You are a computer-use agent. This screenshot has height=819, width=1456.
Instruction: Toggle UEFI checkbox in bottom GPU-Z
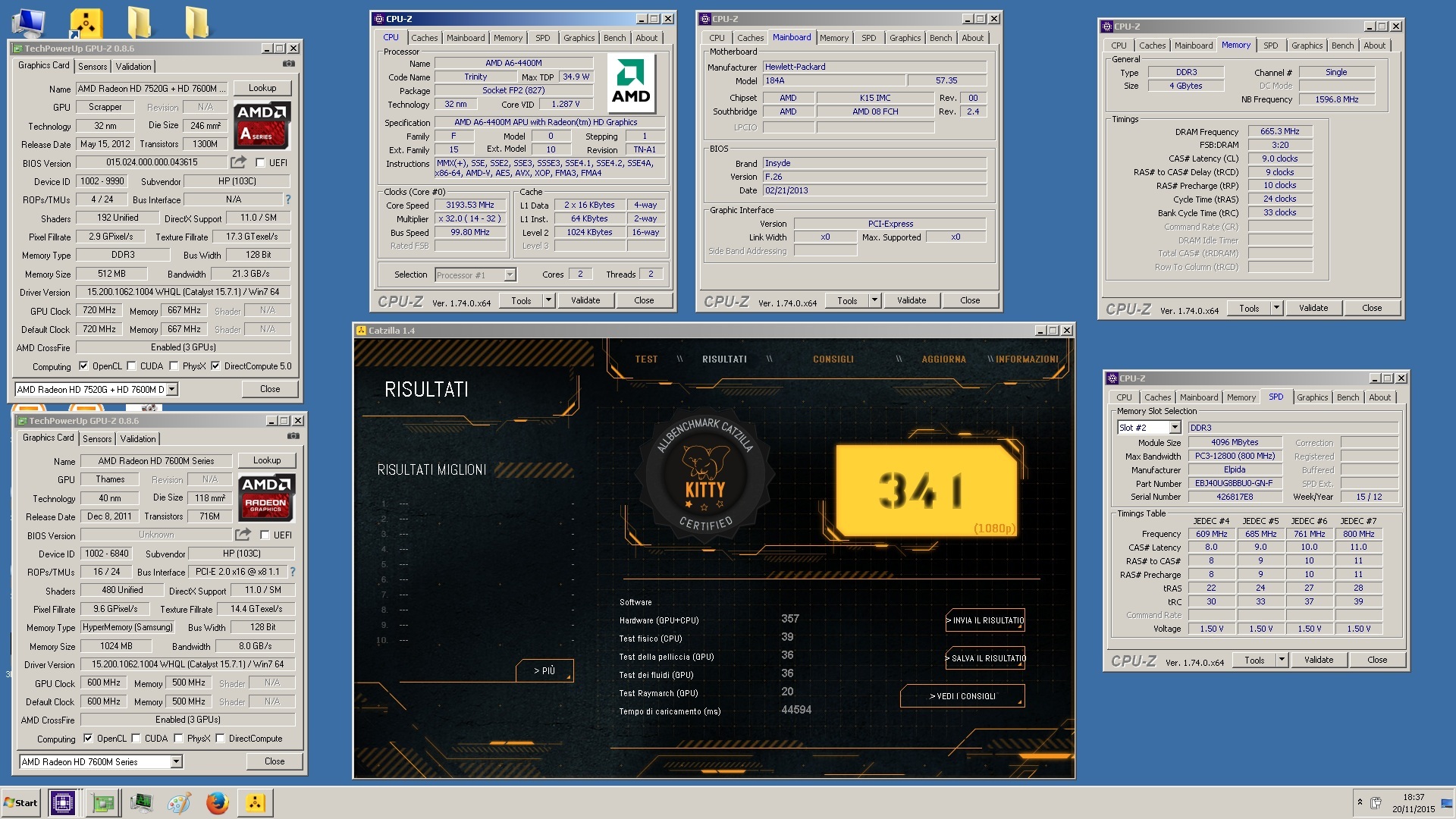[x=265, y=535]
